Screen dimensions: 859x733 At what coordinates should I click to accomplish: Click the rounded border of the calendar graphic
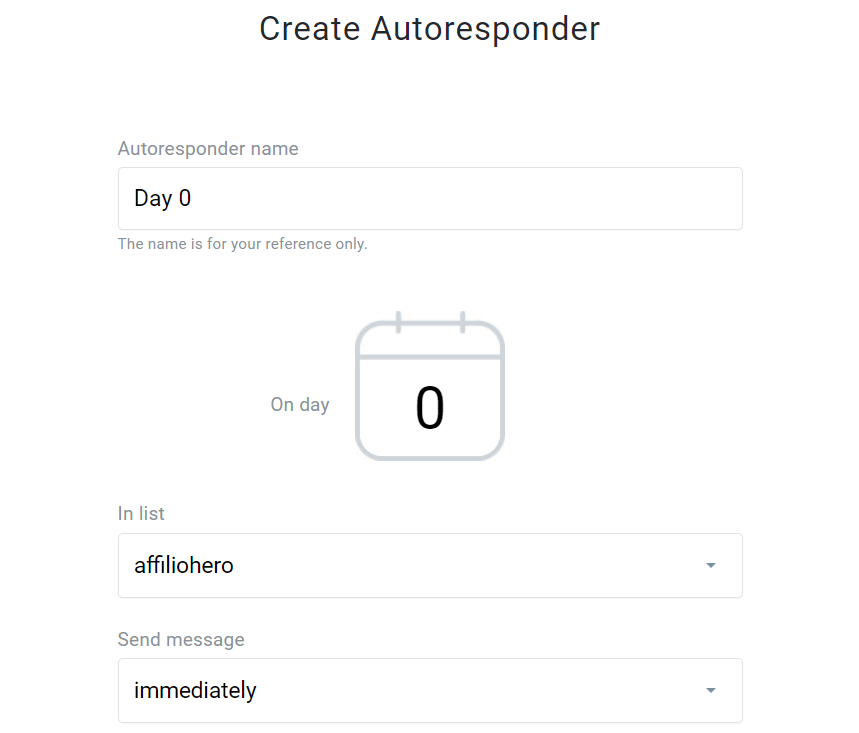[x=357, y=400]
